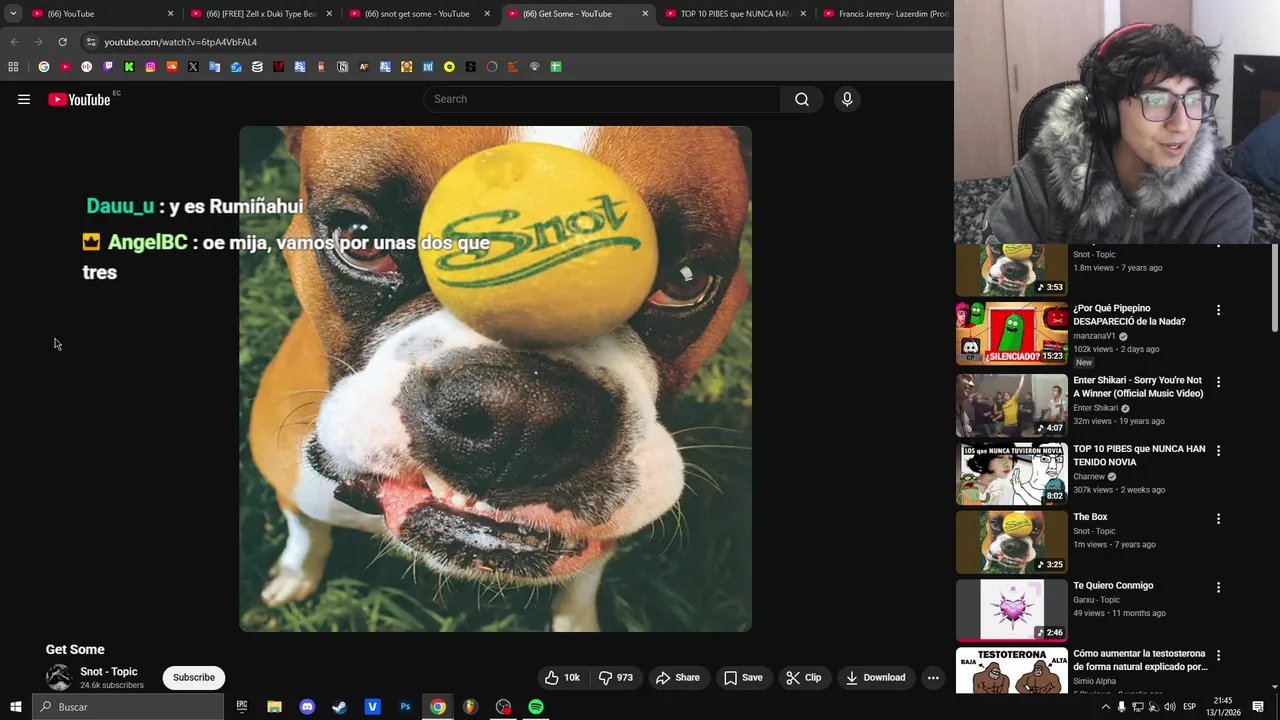Open the YouTube guide hamburger menu
This screenshot has width=1280, height=720.
[x=24, y=99]
